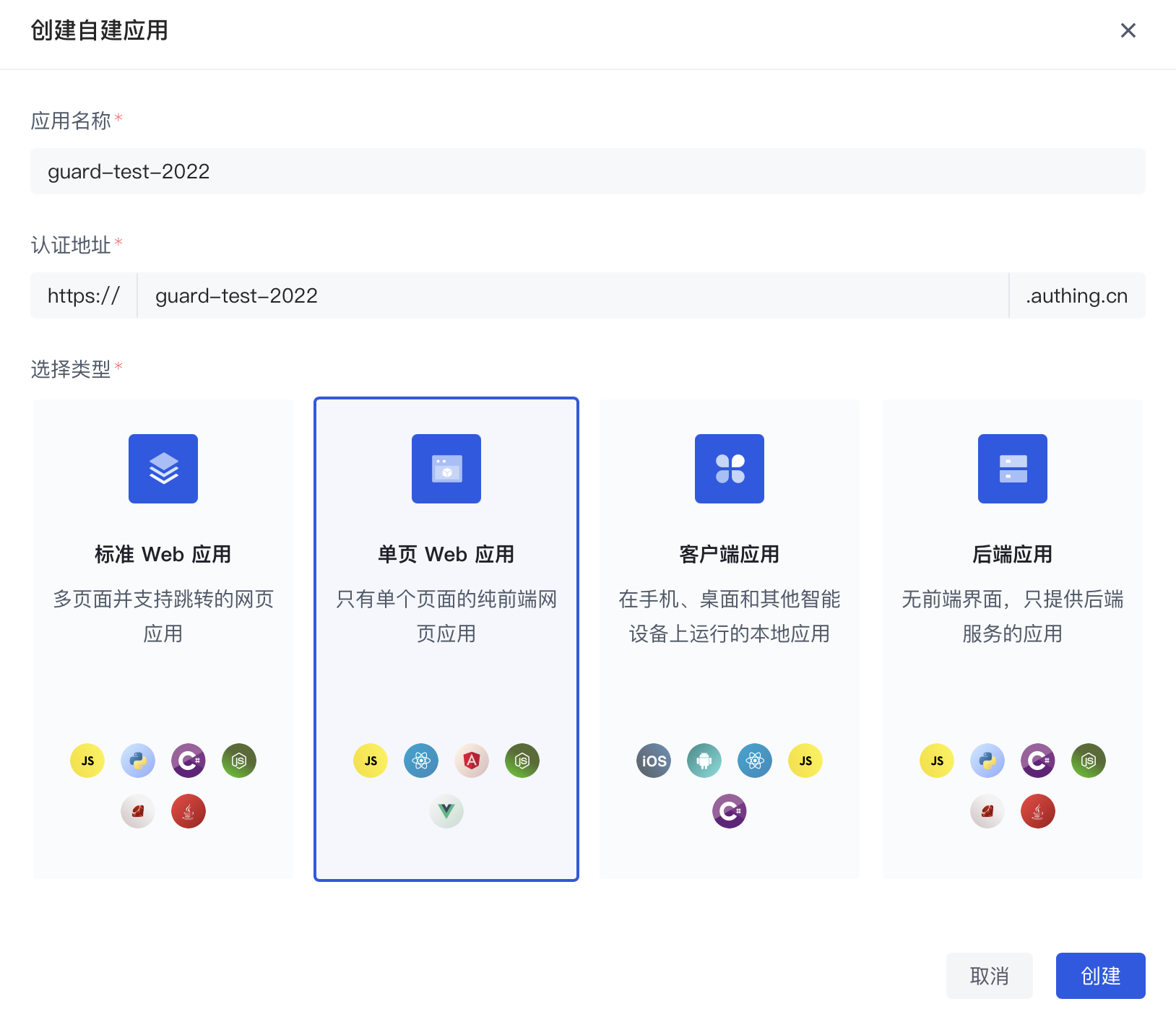Select the 单页 Web 应用 title

(446, 554)
